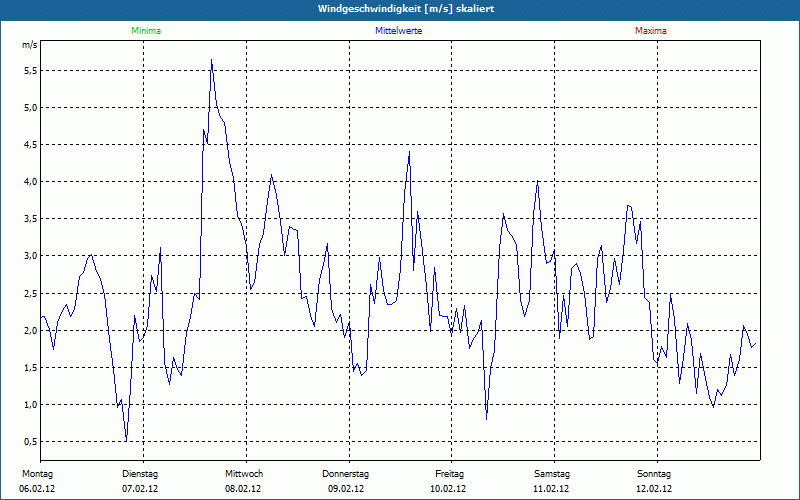800x500 pixels.
Task: Click the date 06.02.12
Action: (37, 489)
